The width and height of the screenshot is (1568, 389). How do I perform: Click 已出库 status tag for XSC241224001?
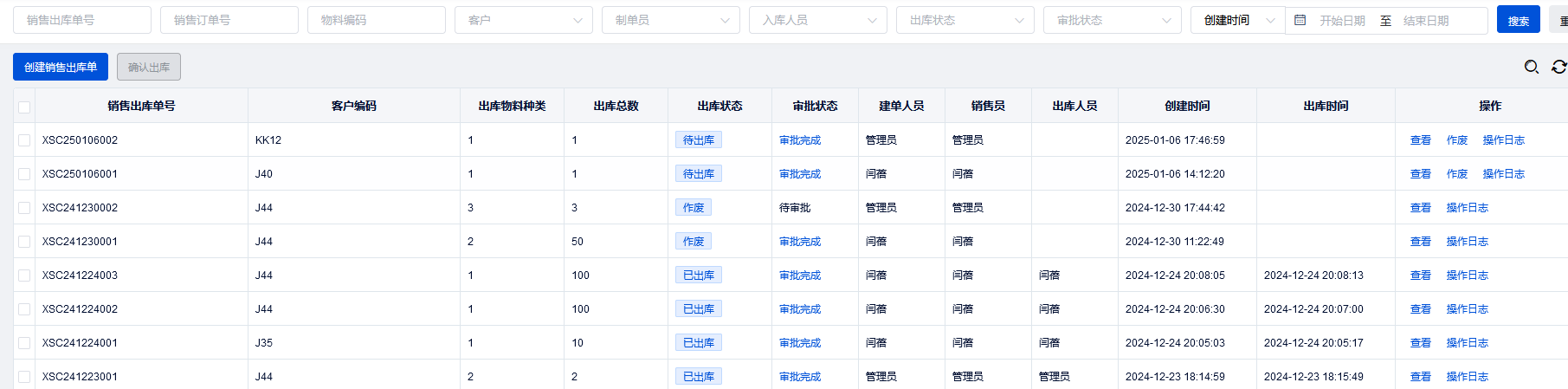click(699, 343)
